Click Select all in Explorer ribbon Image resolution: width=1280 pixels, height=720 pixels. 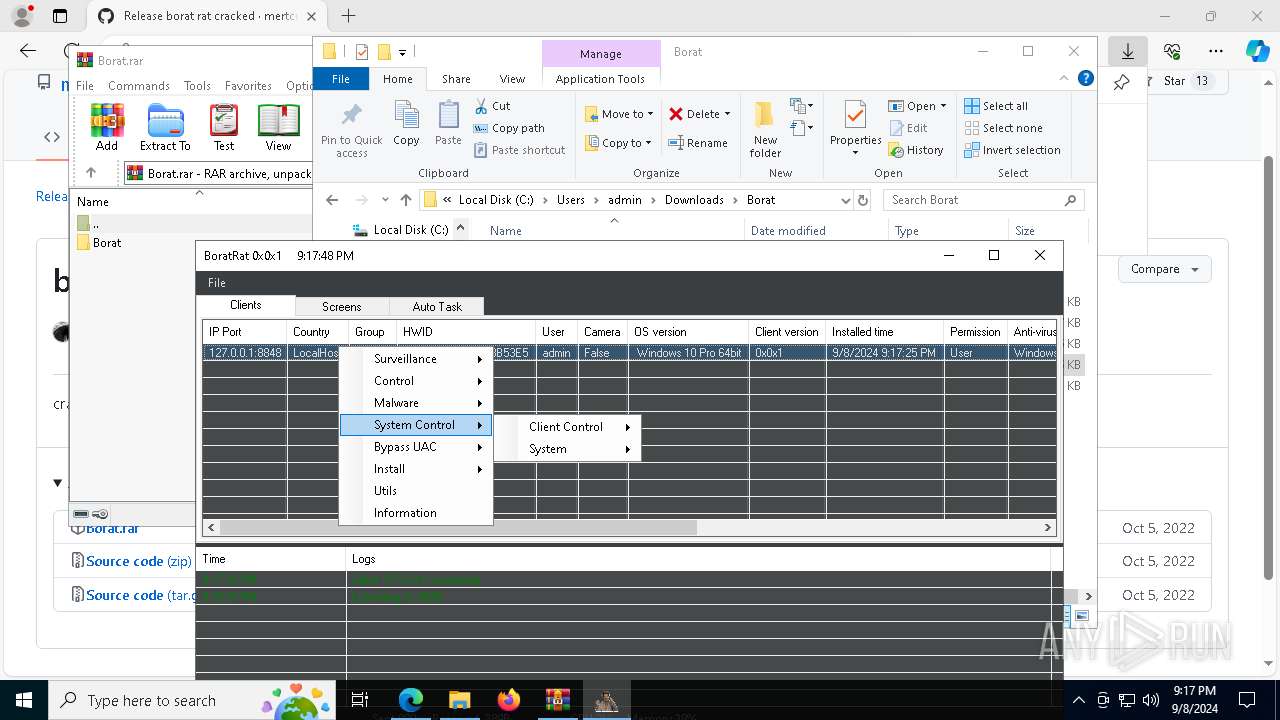[x=996, y=106]
